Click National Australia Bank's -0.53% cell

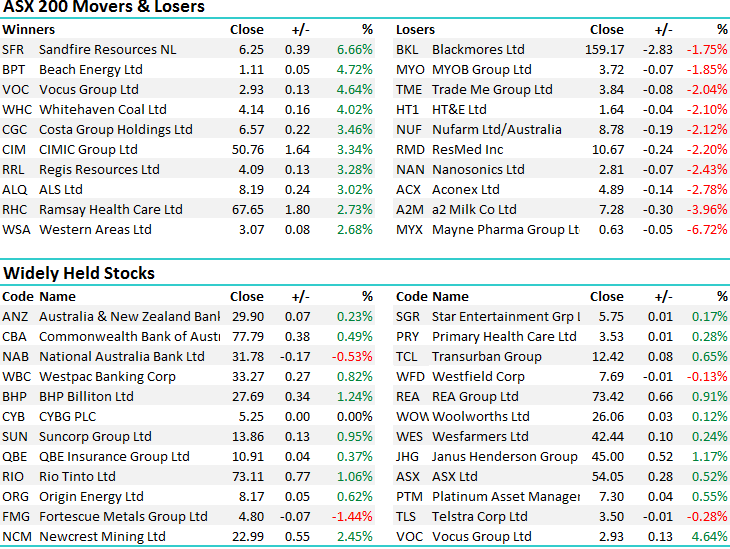[x=352, y=357]
